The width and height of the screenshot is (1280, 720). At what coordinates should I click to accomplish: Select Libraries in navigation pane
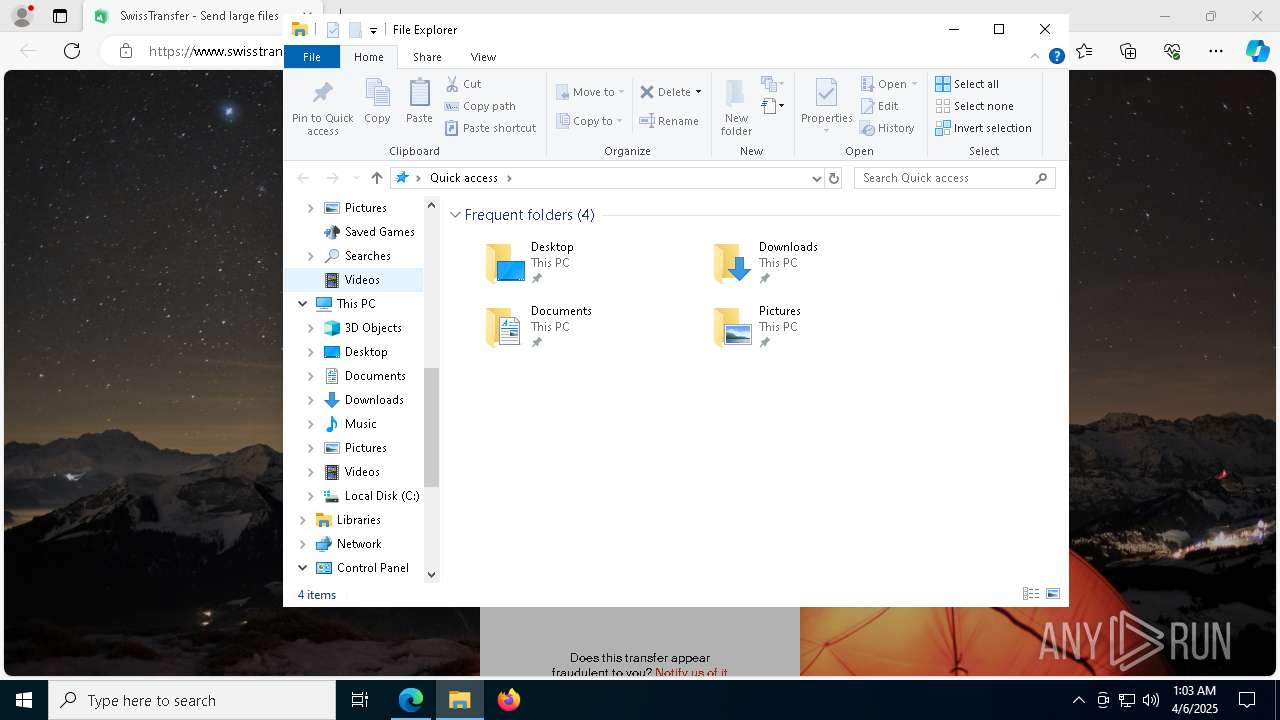point(358,520)
